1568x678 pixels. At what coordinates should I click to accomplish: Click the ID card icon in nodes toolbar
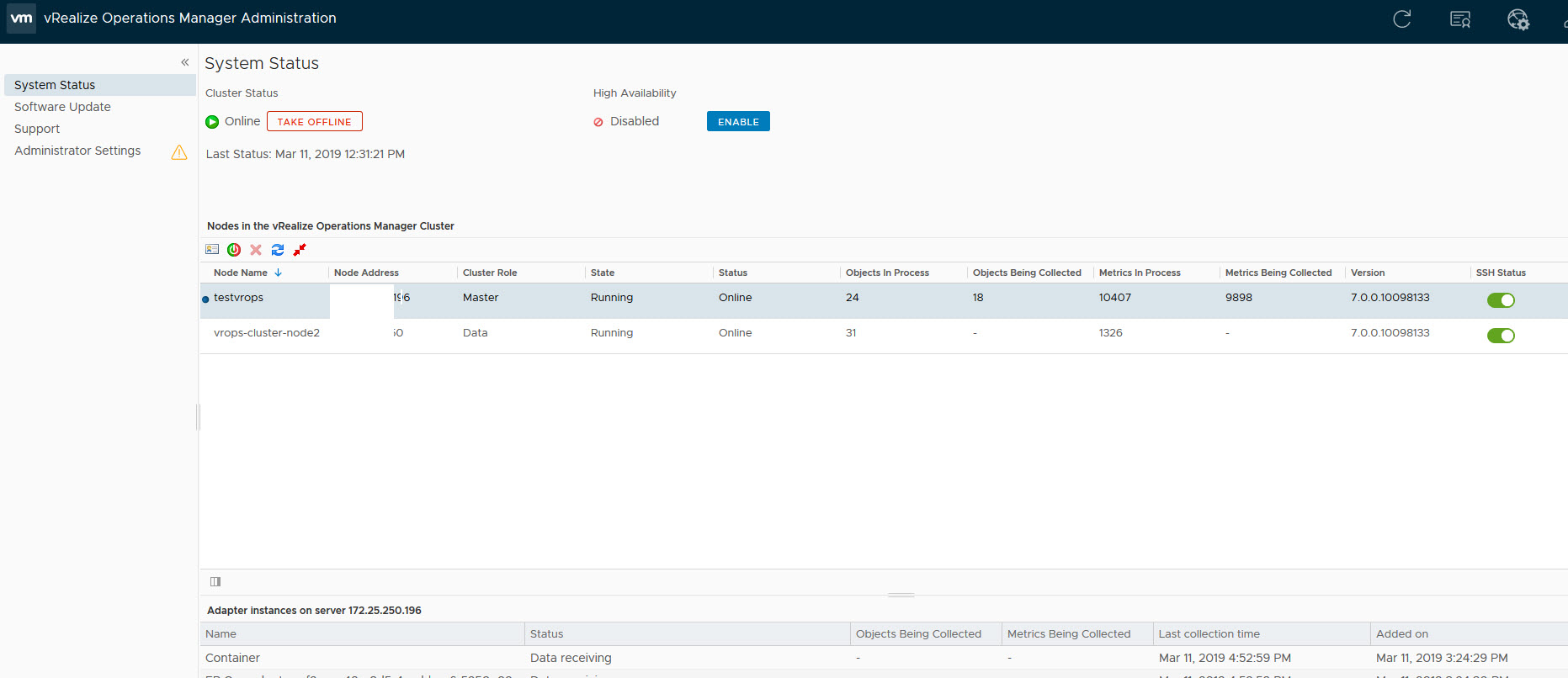click(x=212, y=250)
